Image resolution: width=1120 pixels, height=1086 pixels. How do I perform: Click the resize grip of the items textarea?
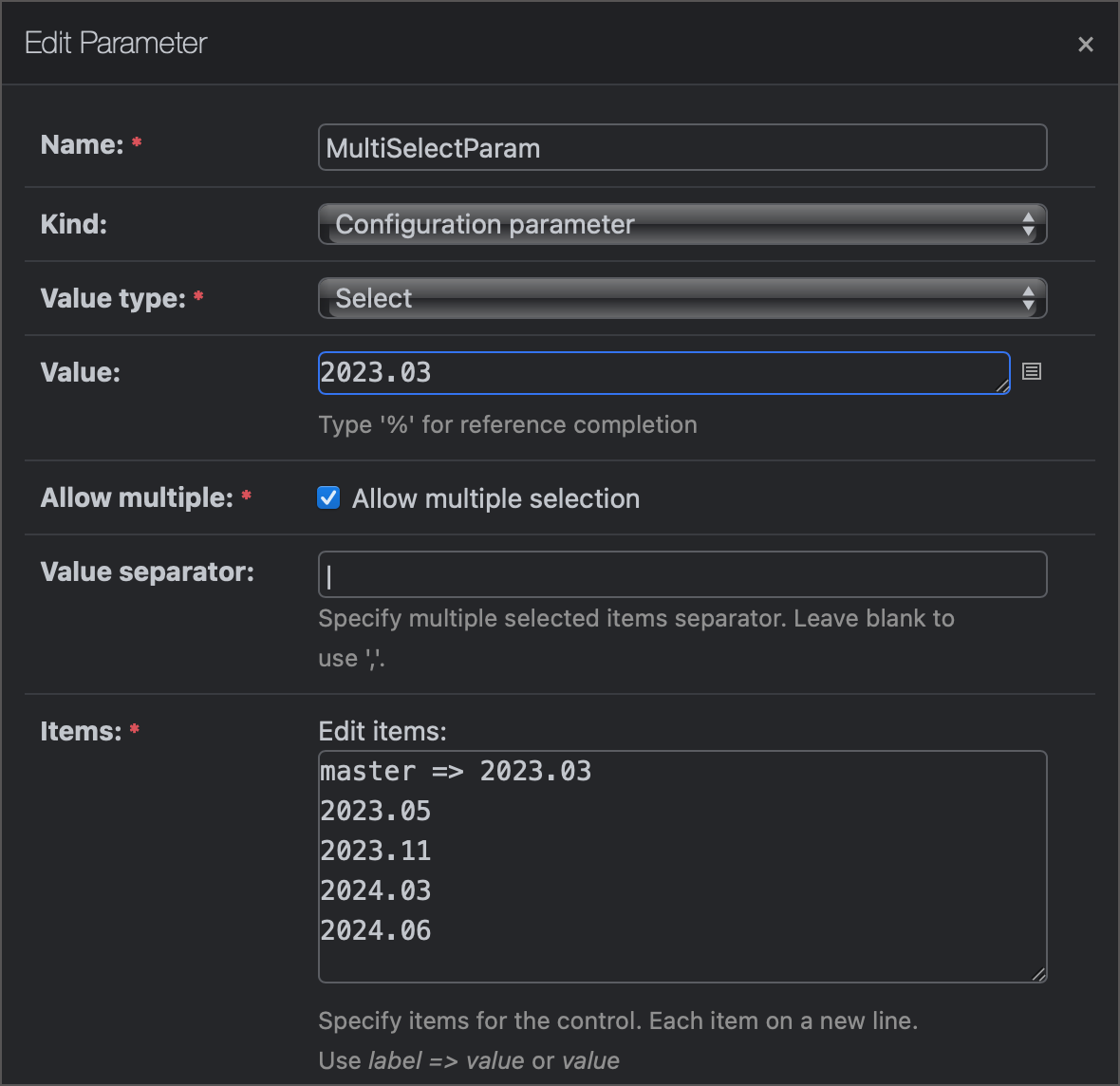click(x=1038, y=974)
